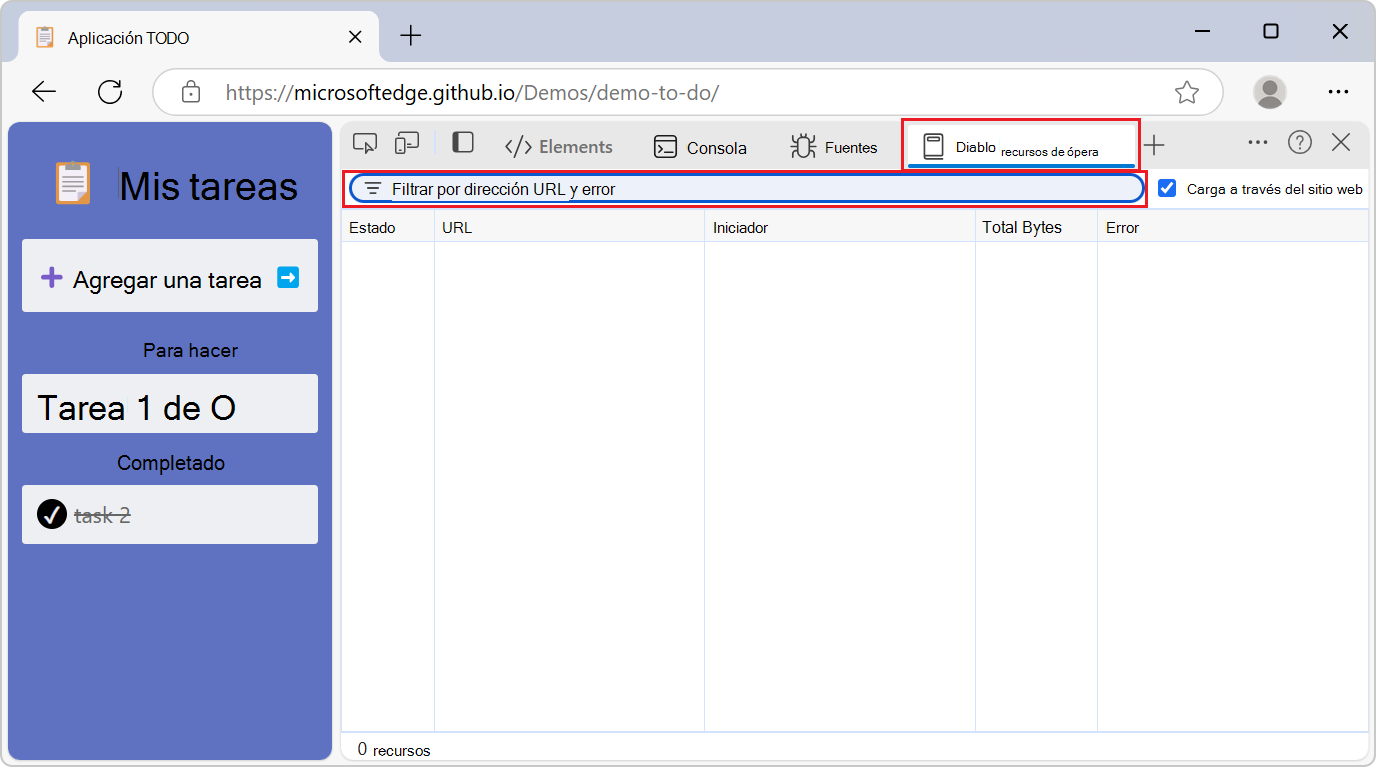1376x767 pixels.
Task: Reload the page with the refresh icon
Action: tap(110, 91)
